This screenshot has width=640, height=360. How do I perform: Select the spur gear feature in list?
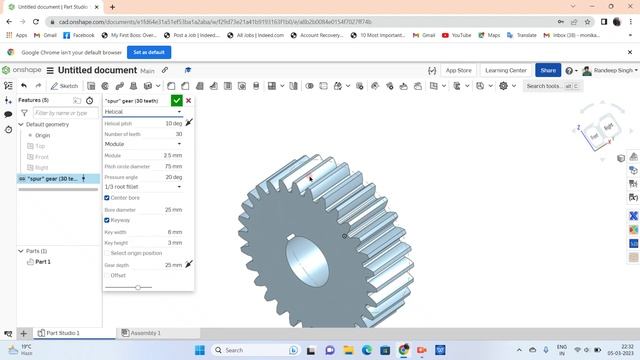coord(58,179)
